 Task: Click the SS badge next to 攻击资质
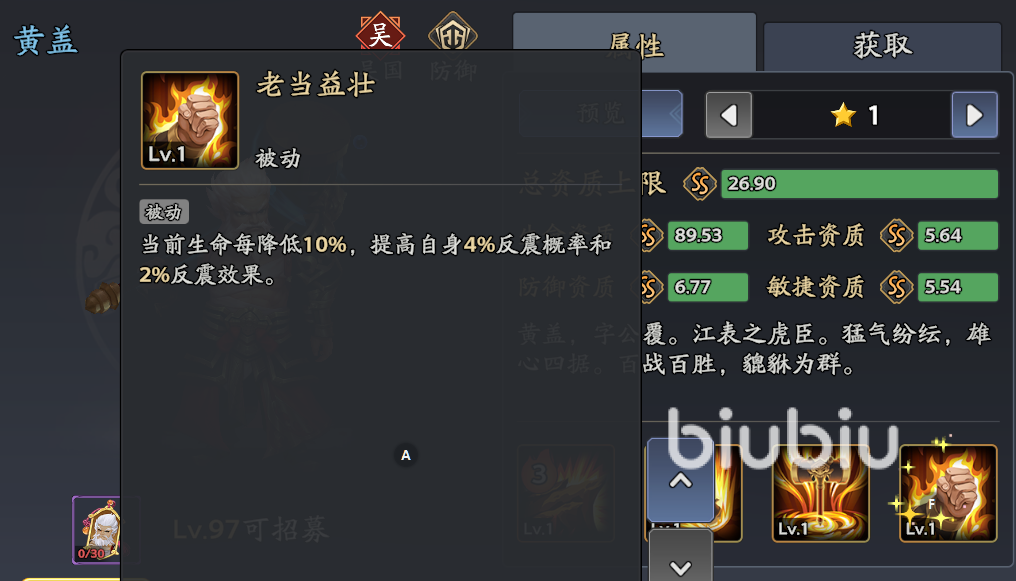point(897,236)
